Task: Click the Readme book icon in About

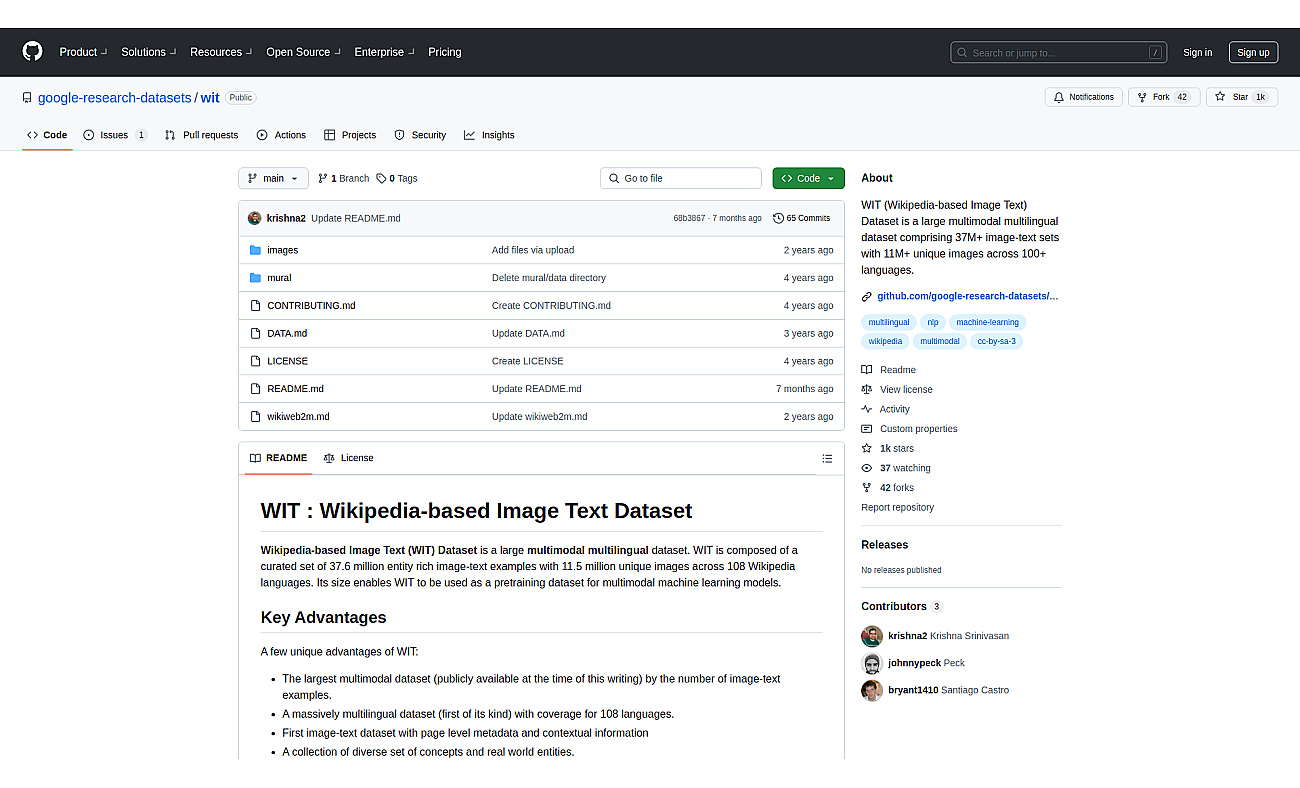Action: (867, 370)
